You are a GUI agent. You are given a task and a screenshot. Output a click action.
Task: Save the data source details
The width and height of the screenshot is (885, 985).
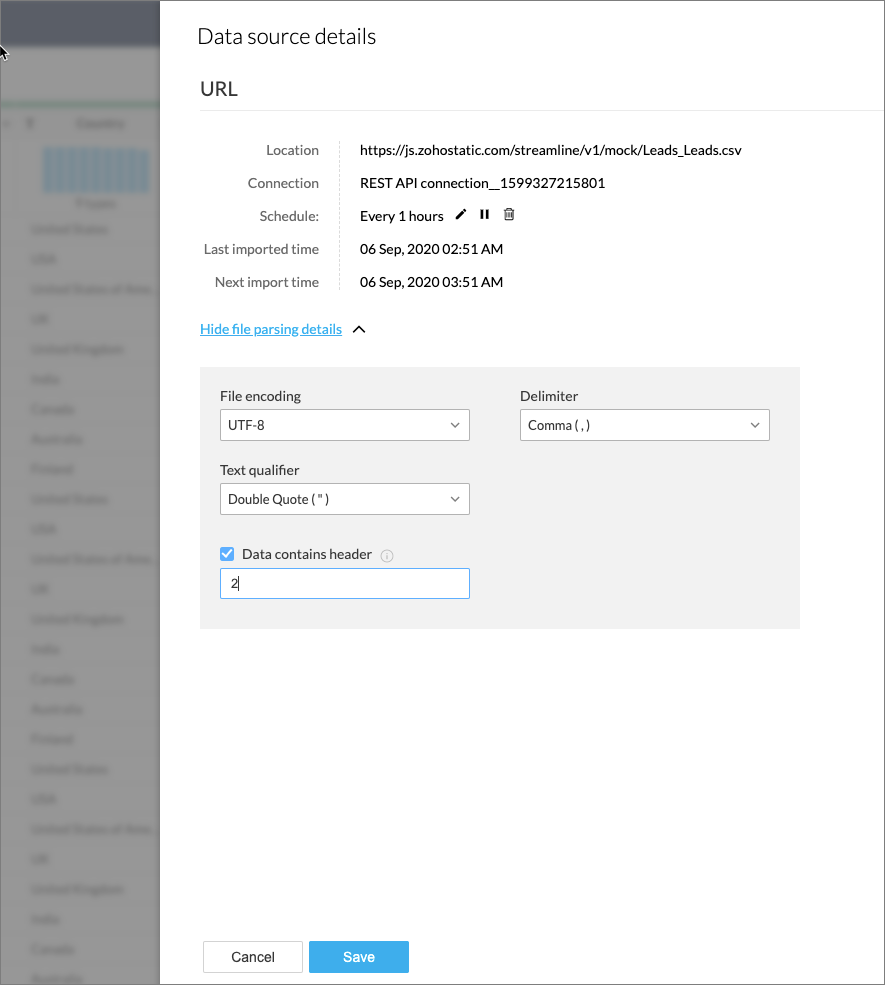pos(359,957)
